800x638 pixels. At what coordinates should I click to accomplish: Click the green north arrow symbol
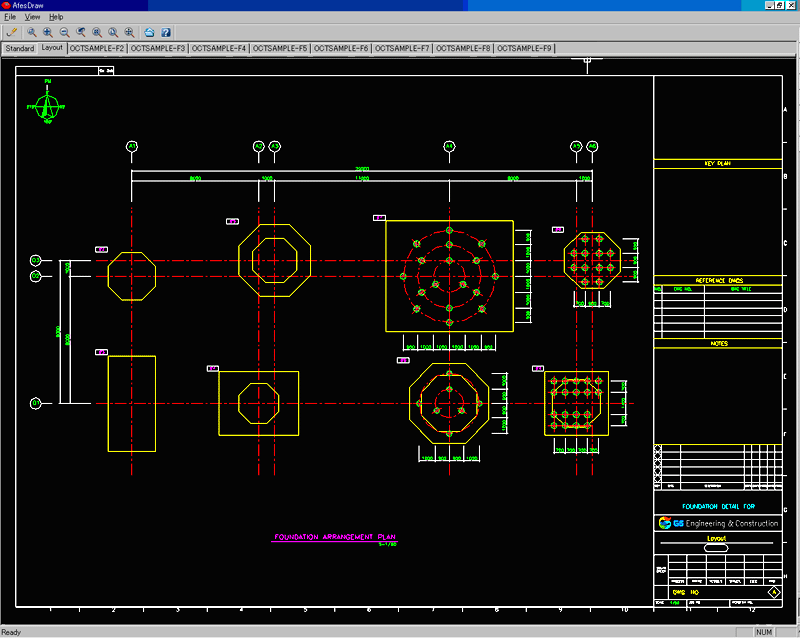(47, 106)
